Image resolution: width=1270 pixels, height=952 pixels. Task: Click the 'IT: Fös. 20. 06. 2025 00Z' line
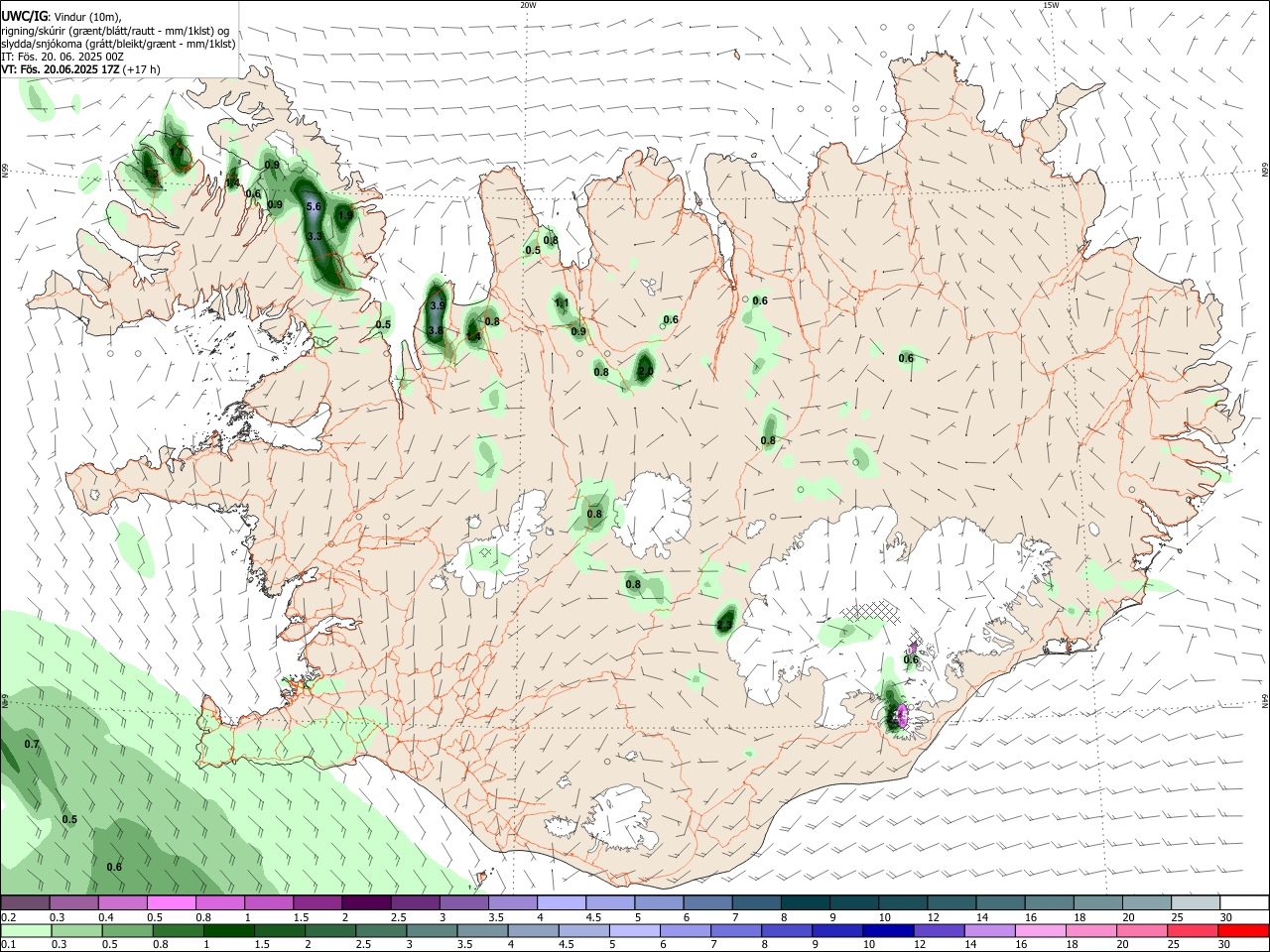click(63, 57)
